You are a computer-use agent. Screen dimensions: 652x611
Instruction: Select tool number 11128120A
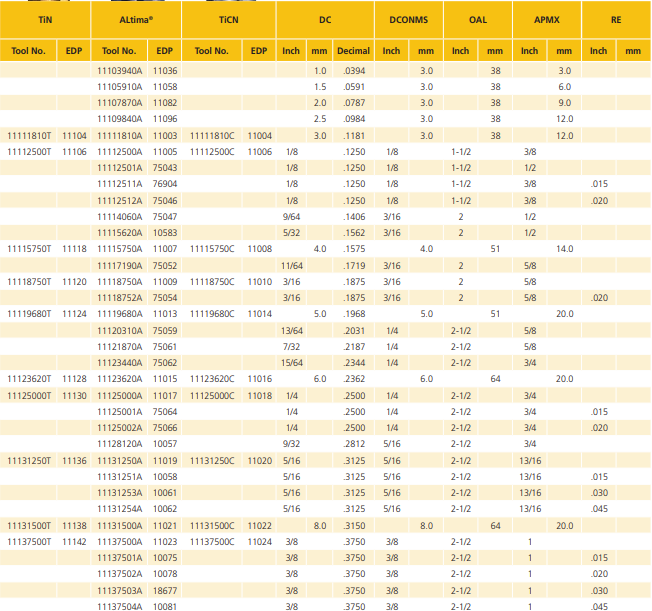point(120,444)
